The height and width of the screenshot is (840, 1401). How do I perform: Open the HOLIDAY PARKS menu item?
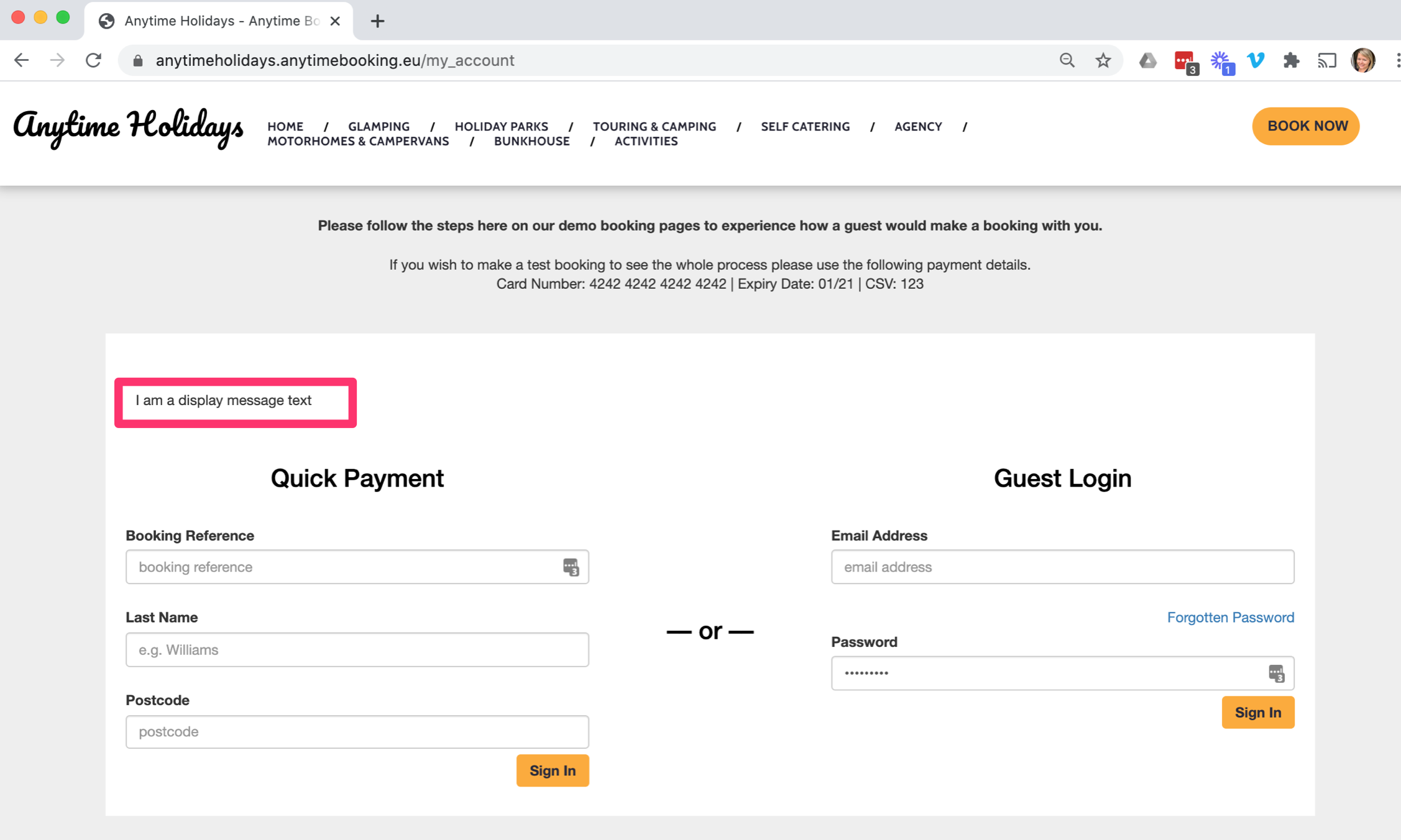coord(501,126)
